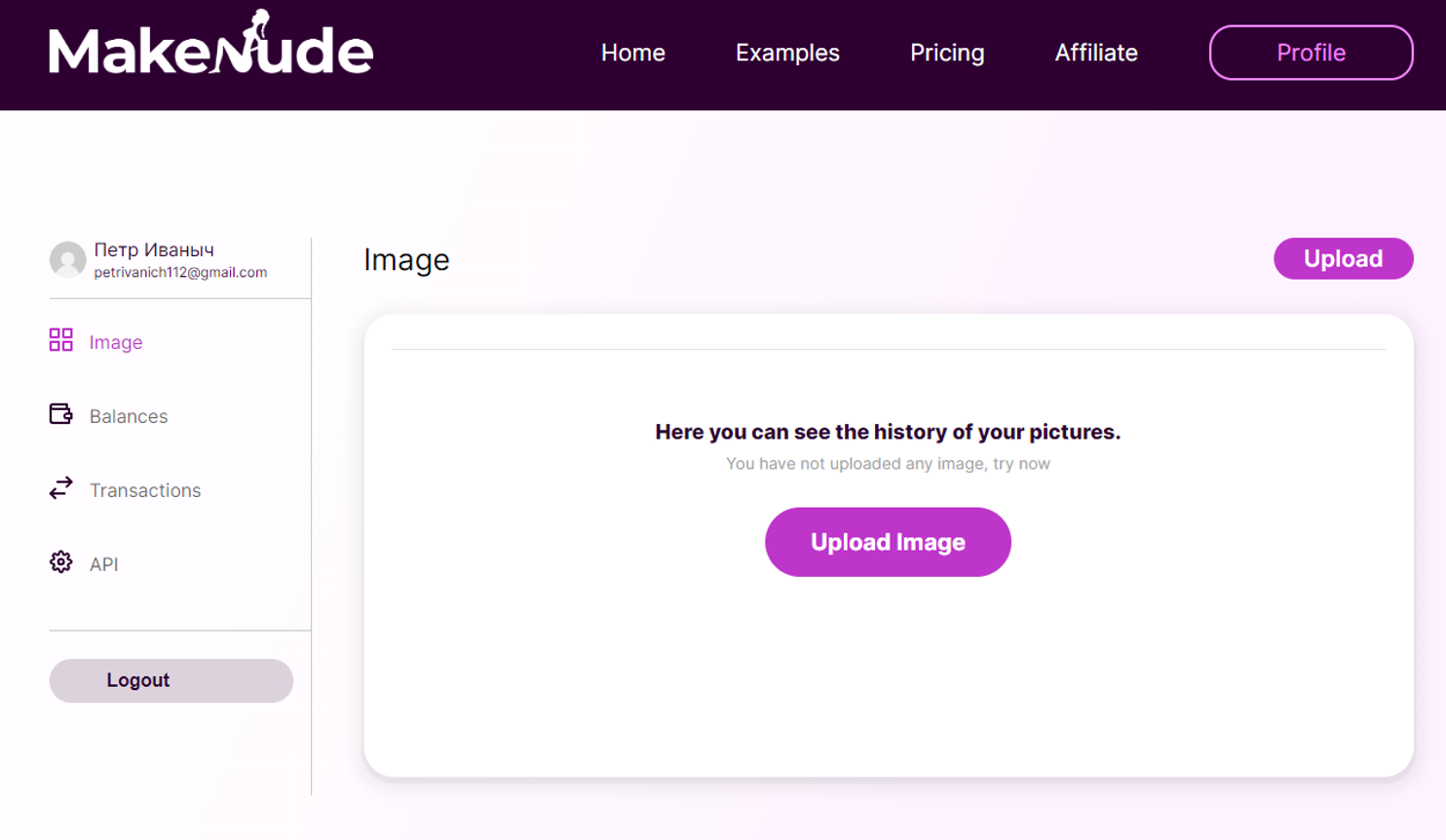Click the outlined Profile button
1446x840 pixels.
point(1312,53)
